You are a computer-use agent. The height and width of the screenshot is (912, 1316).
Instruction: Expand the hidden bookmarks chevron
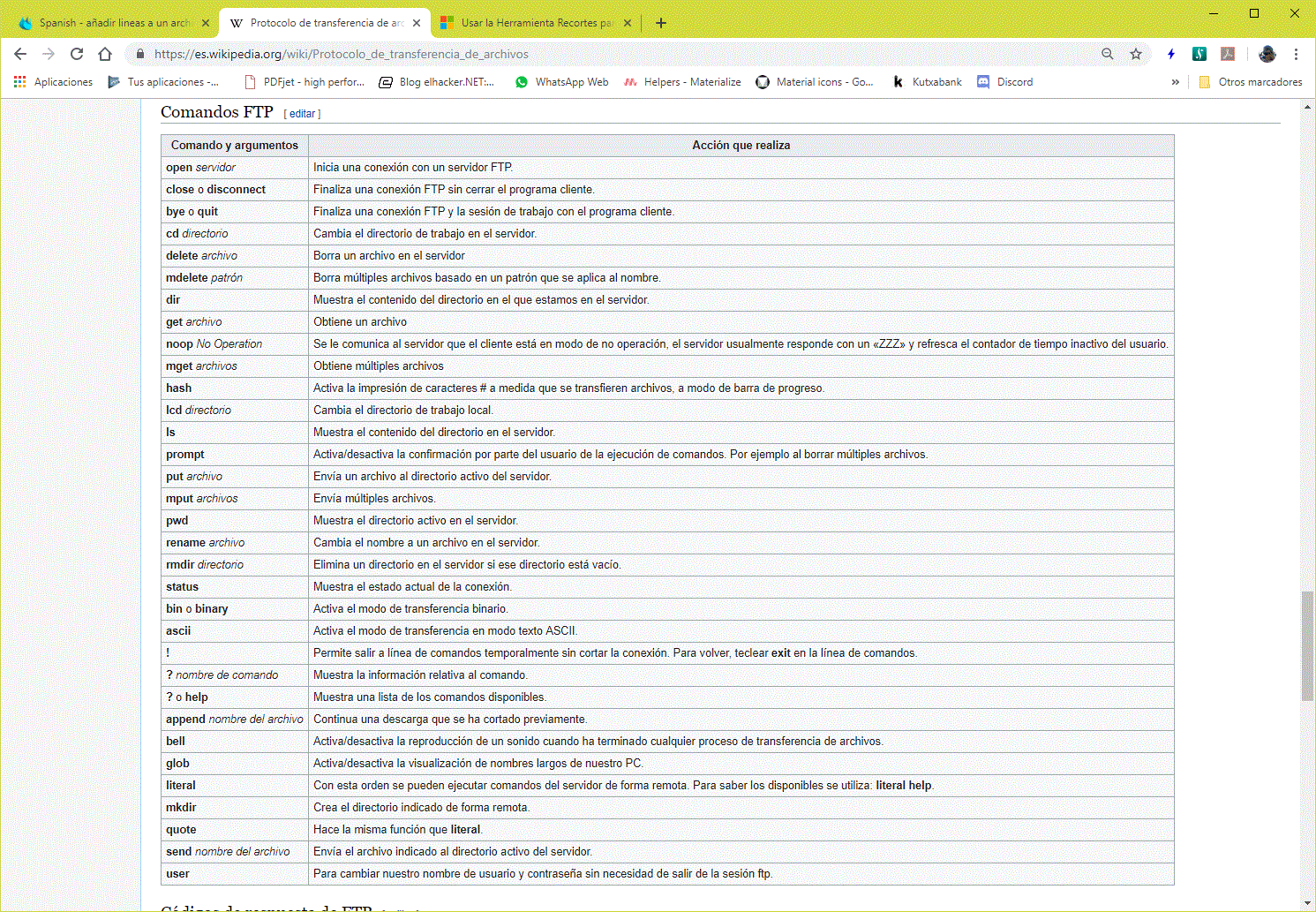coord(1175,82)
